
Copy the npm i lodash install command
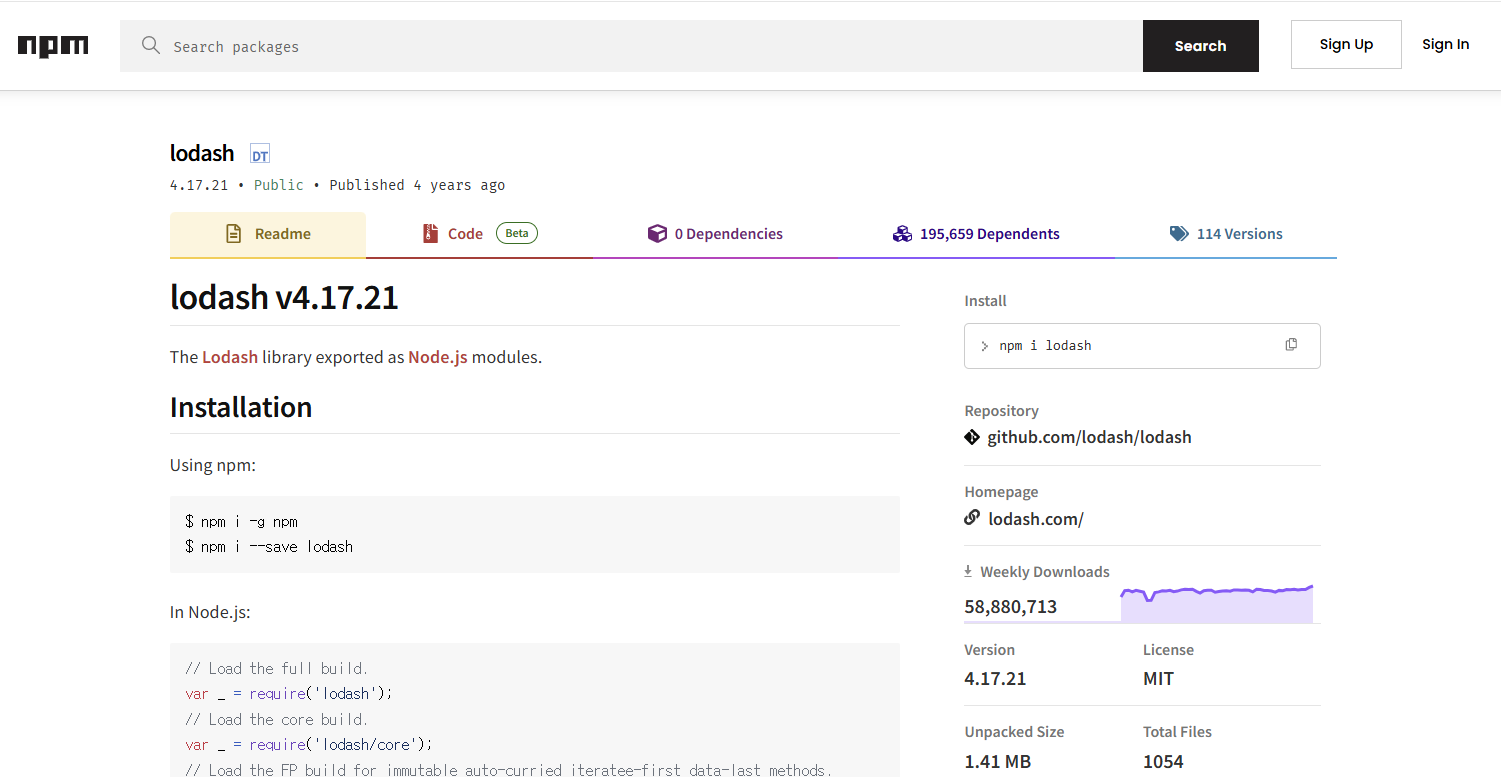pos(1291,345)
